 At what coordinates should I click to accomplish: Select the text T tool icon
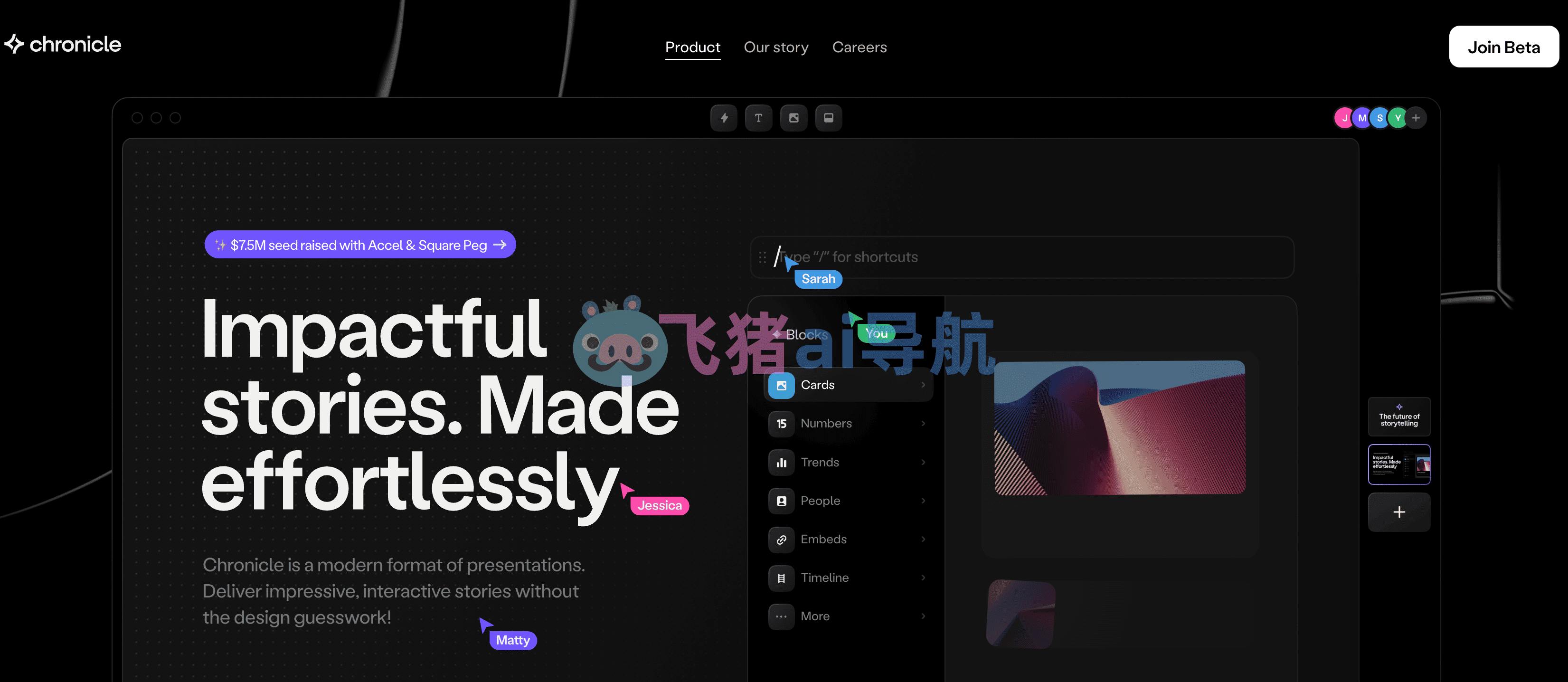(758, 117)
